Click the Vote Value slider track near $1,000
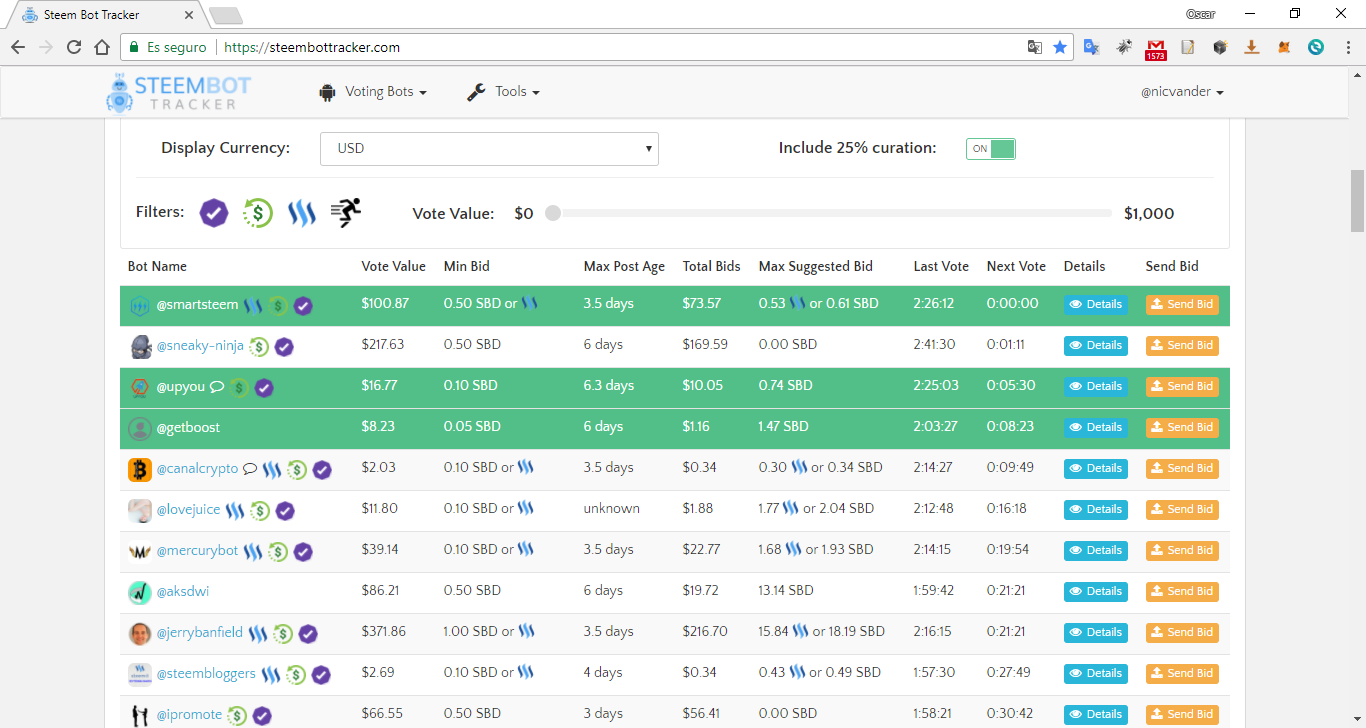The height and width of the screenshot is (728, 1366). (1104, 213)
